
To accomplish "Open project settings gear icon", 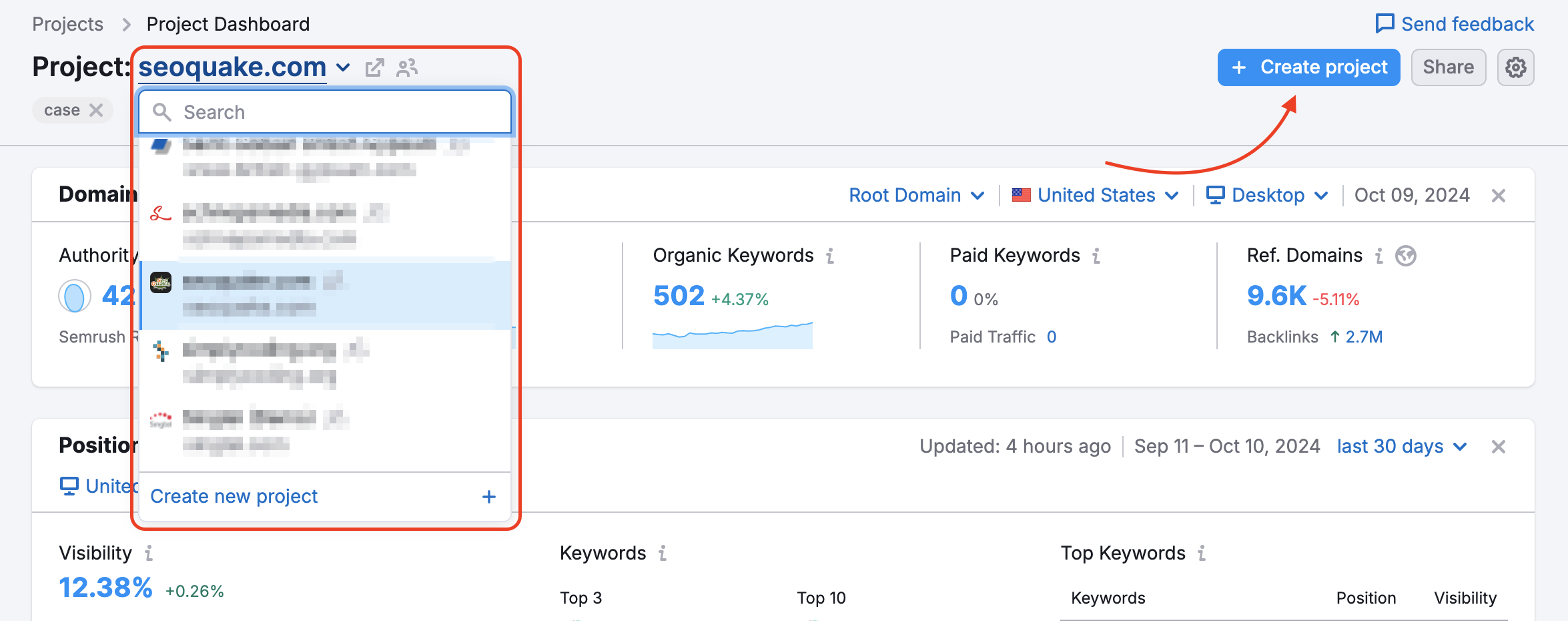I will tap(1515, 67).
